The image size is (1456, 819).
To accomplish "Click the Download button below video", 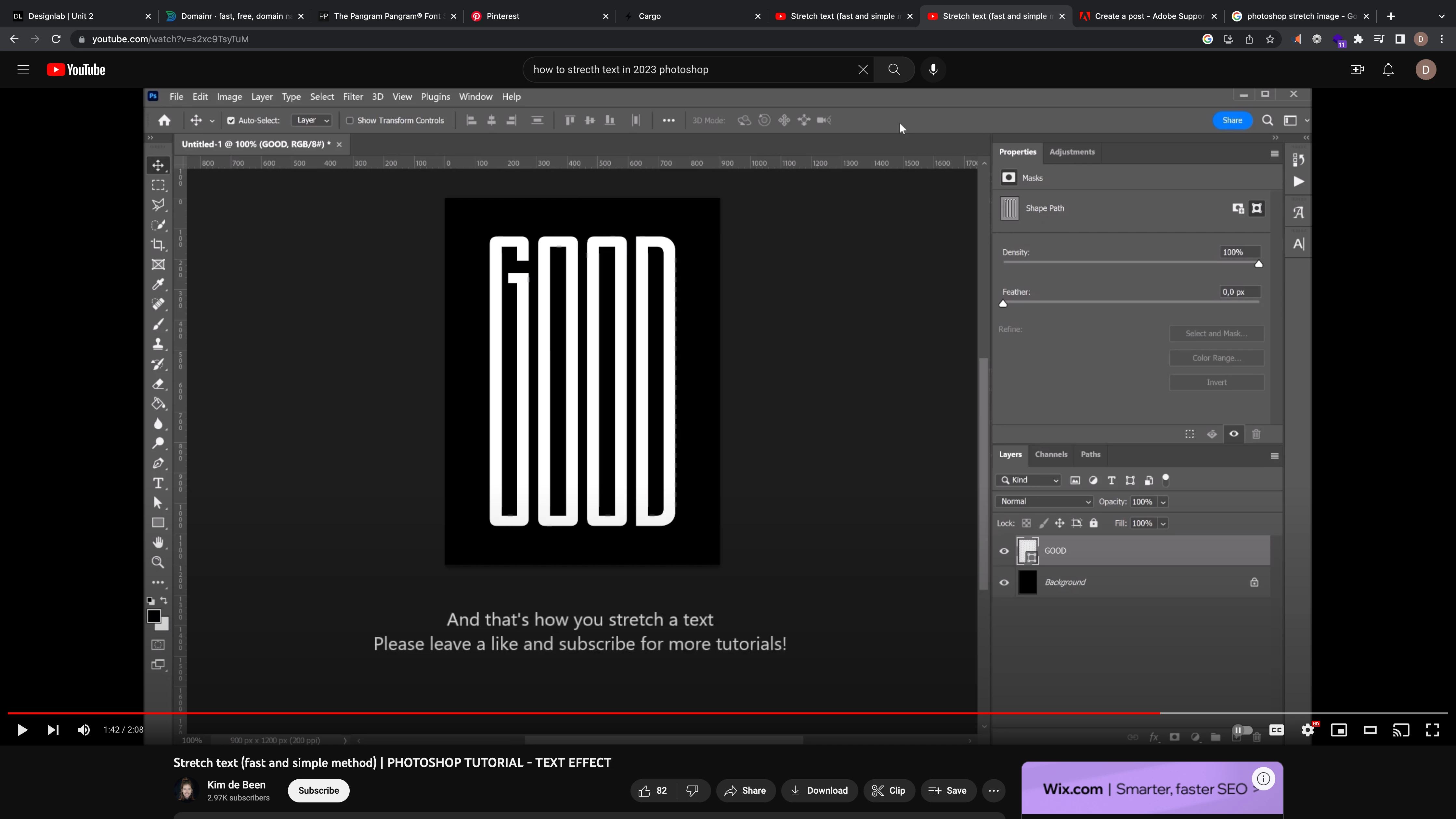I will pyautogui.click(x=819, y=790).
